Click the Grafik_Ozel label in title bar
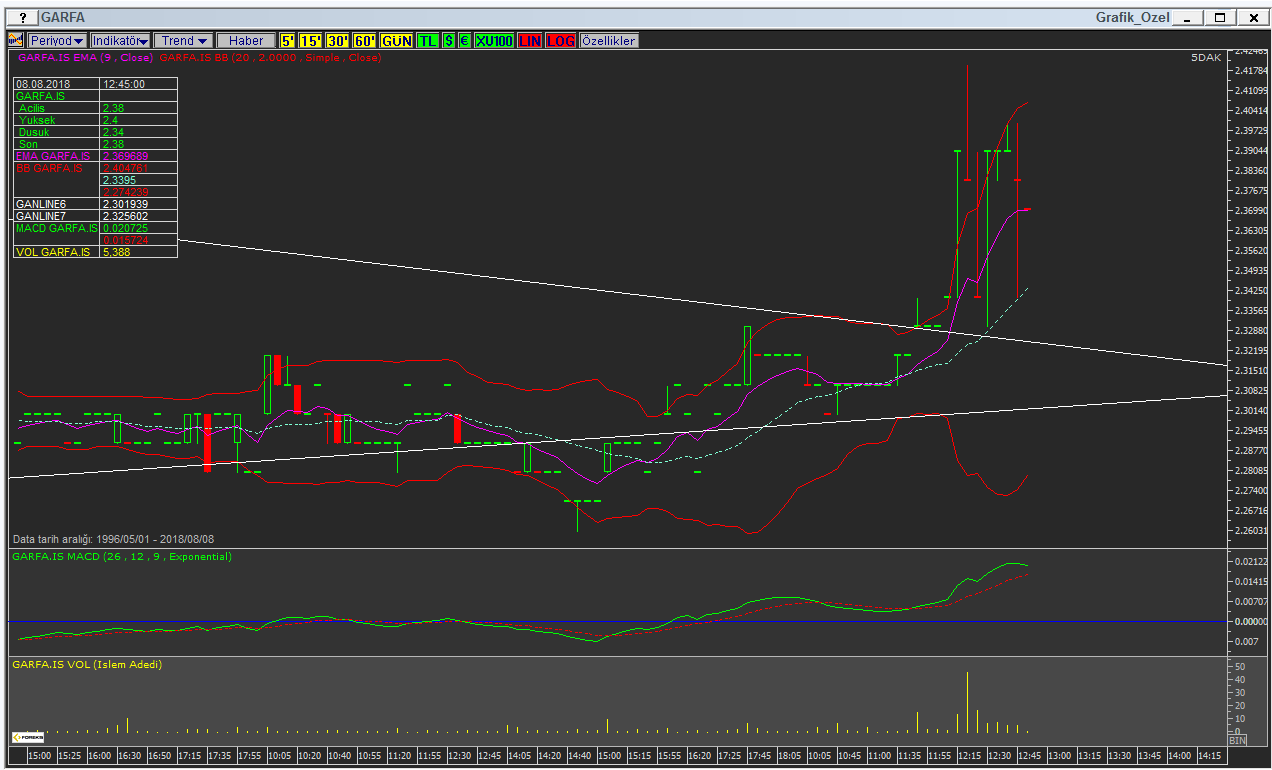Screen dimensions: 1272x770 pos(1132,17)
